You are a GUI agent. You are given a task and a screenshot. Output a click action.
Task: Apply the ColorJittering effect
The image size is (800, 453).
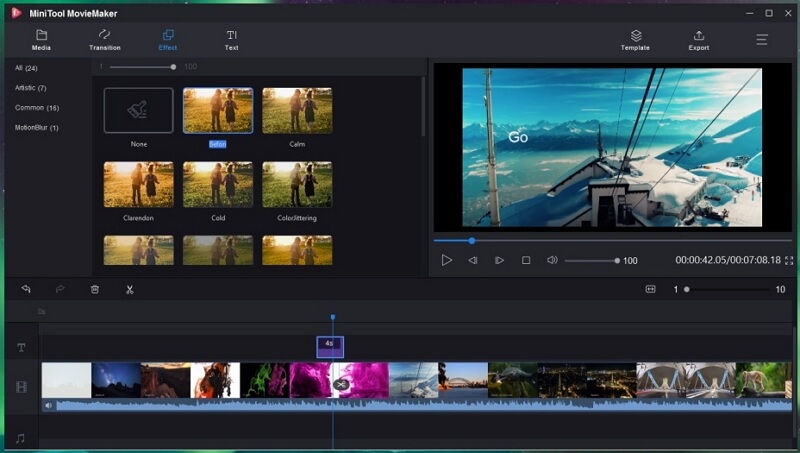coord(297,184)
